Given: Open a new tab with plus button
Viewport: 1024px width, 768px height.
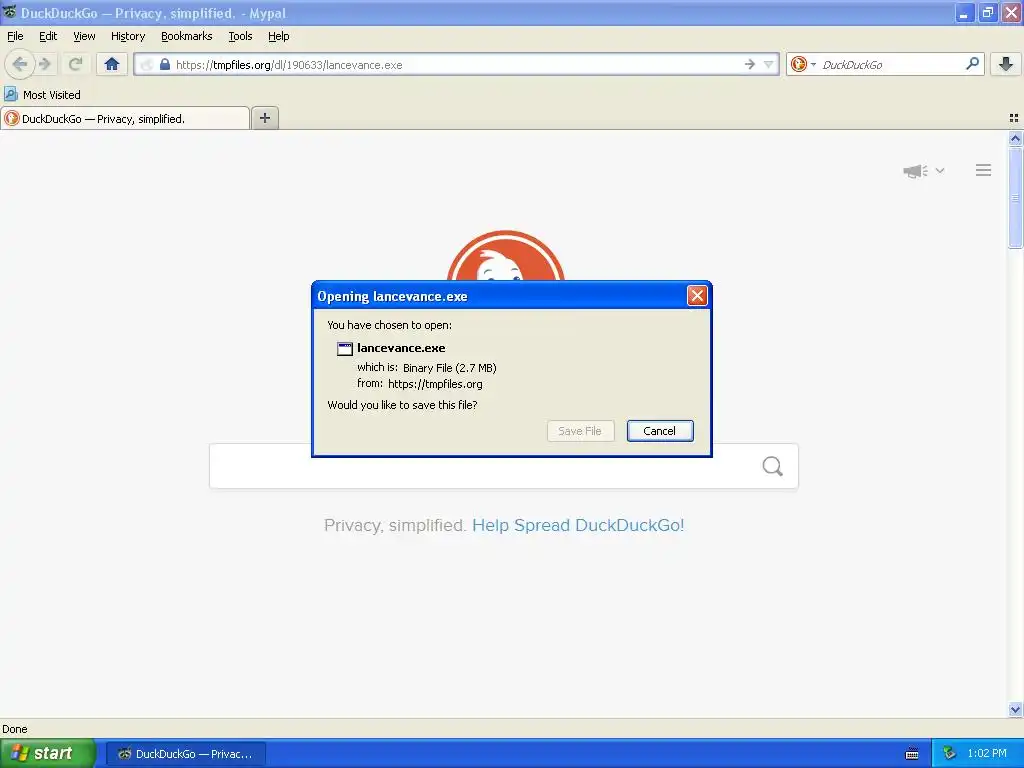Looking at the screenshot, I should click(264, 118).
